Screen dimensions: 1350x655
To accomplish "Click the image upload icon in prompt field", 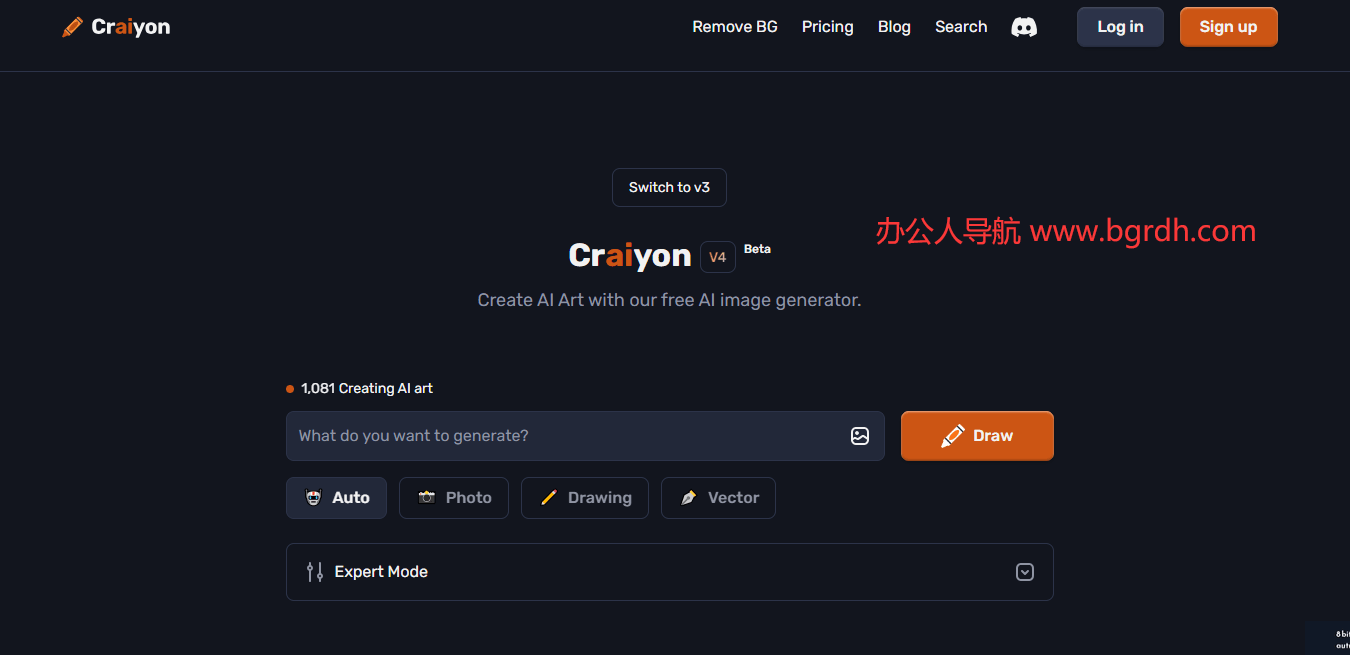I will (x=859, y=435).
